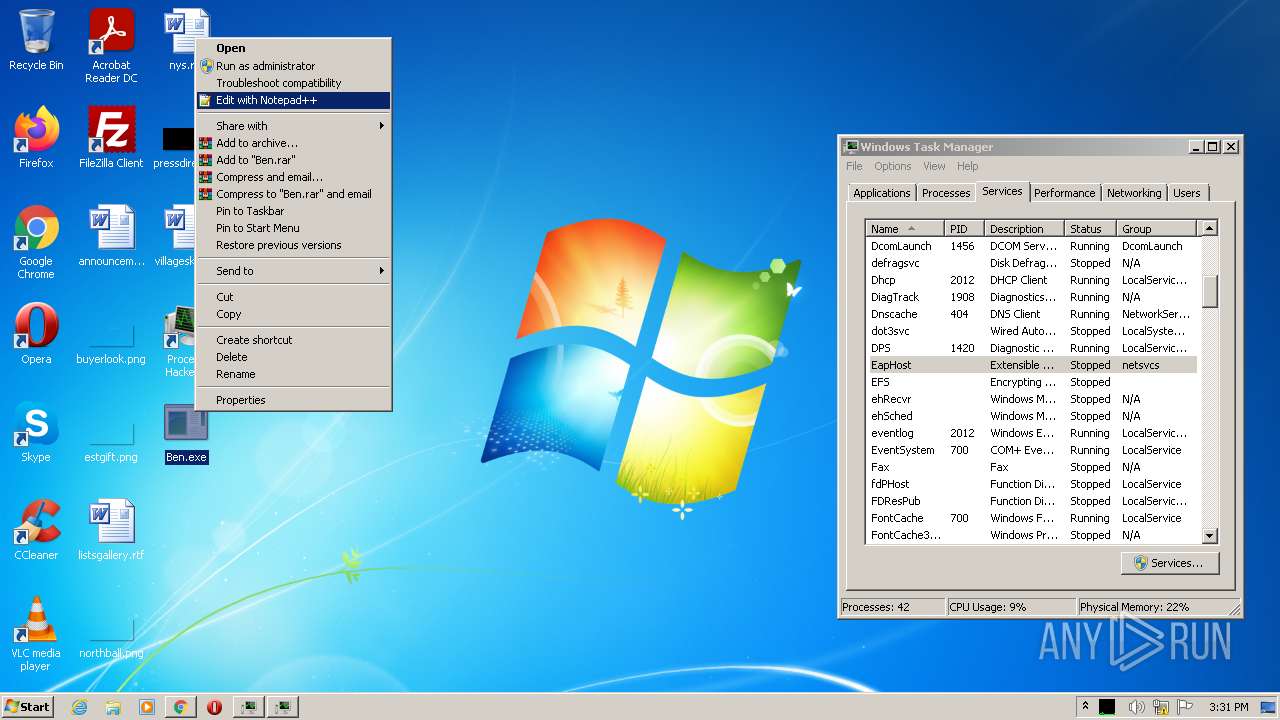Image resolution: width=1280 pixels, height=720 pixels.
Task: Choose Run as administrator
Action: click(x=293, y=66)
